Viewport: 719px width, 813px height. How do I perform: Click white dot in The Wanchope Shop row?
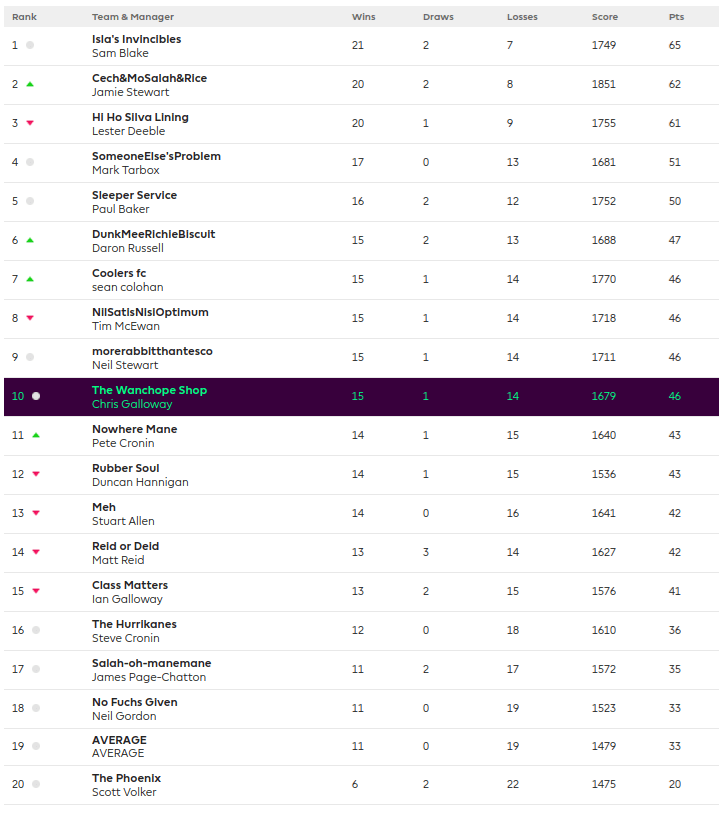point(36,396)
